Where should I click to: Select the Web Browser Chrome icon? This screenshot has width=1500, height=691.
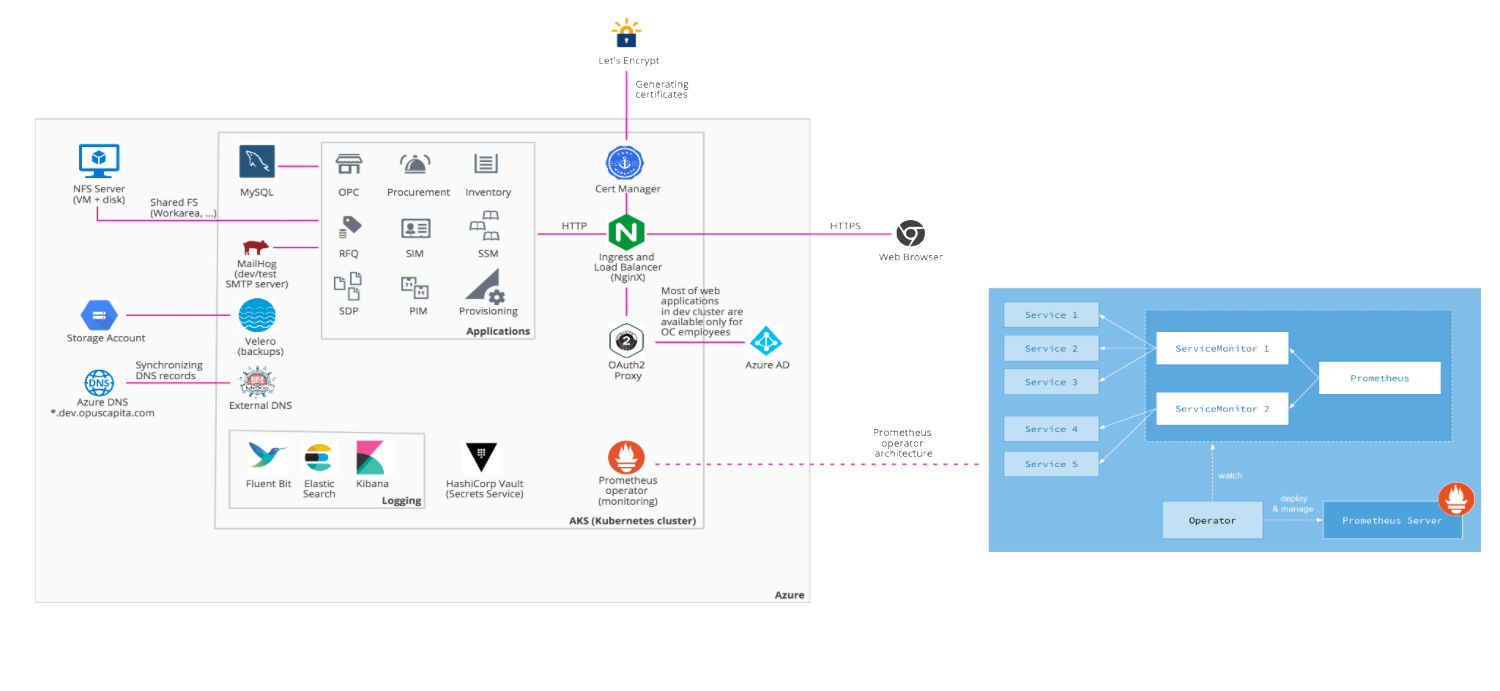[x=910, y=234]
